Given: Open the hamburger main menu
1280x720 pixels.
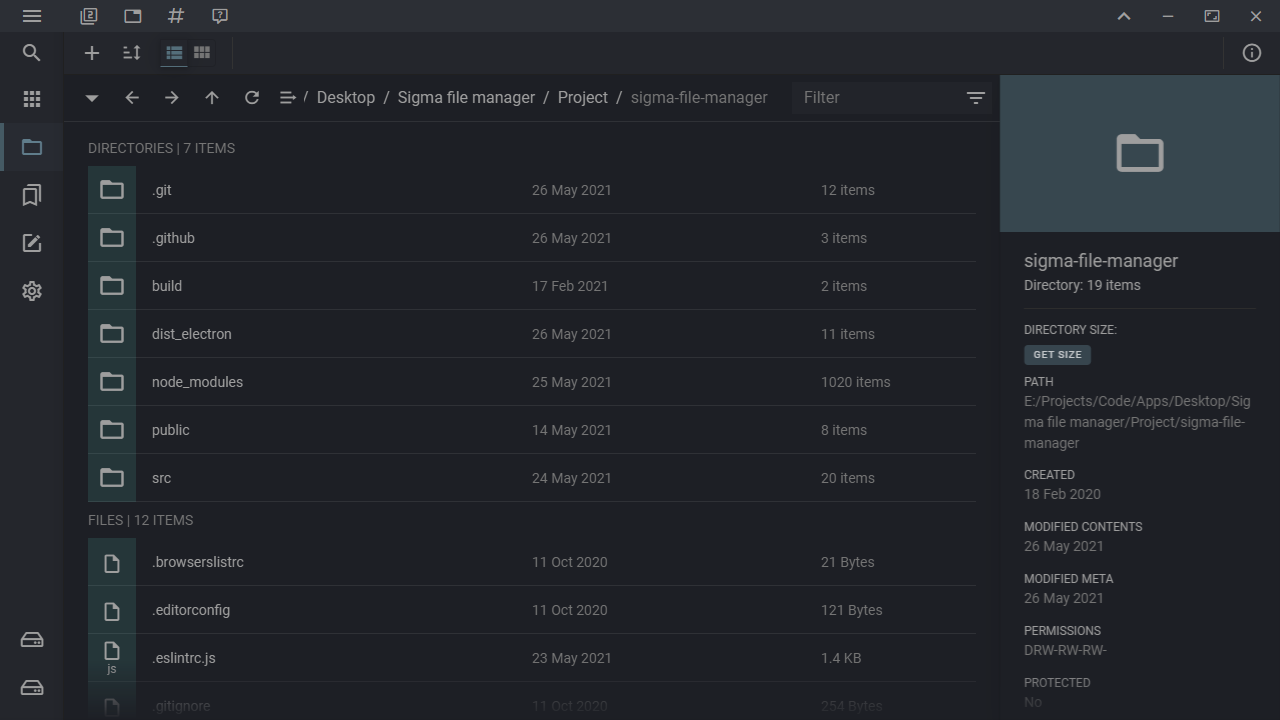Looking at the screenshot, I should coord(32,16).
